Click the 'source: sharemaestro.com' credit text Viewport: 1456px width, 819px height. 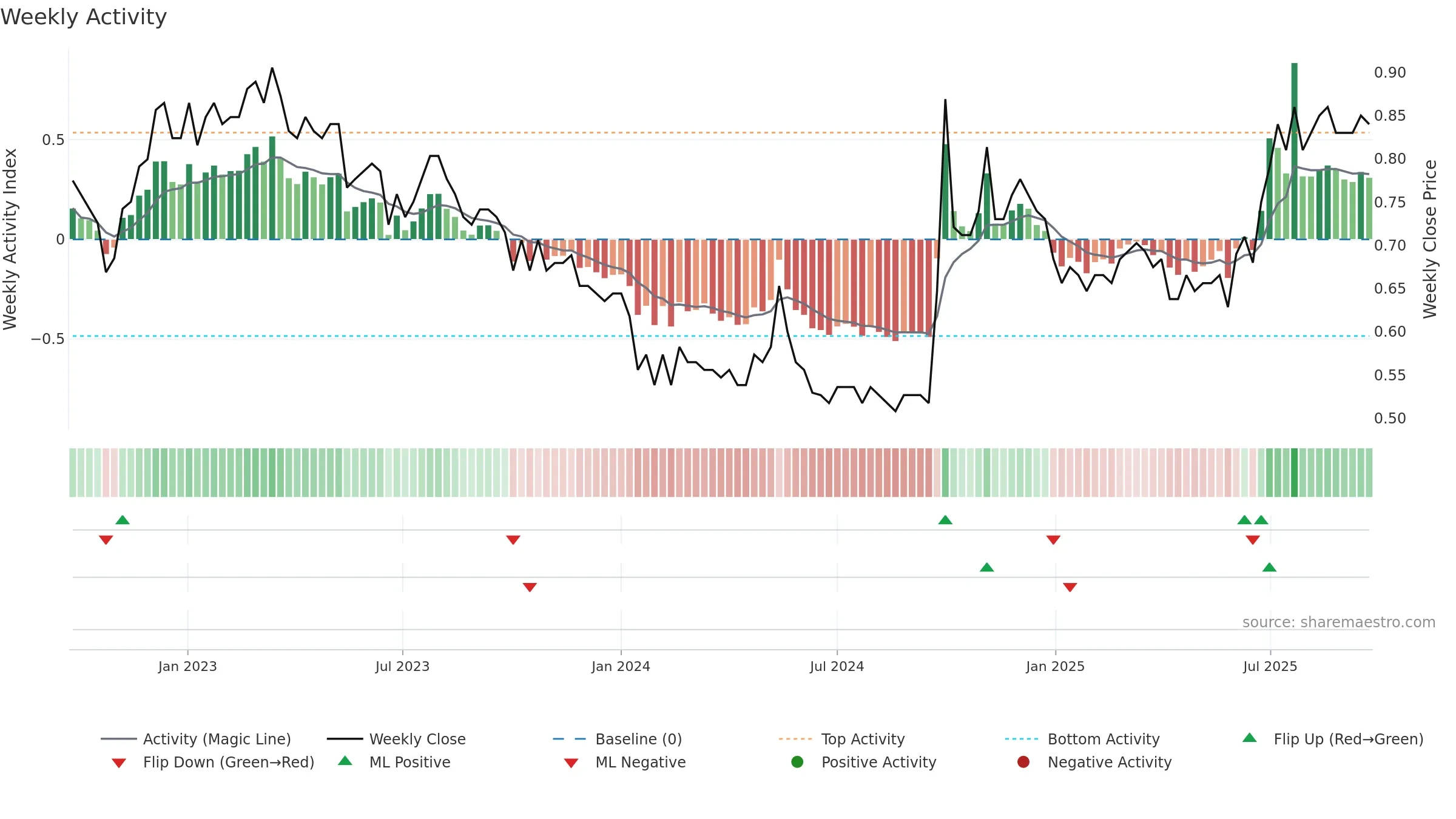1339,622
